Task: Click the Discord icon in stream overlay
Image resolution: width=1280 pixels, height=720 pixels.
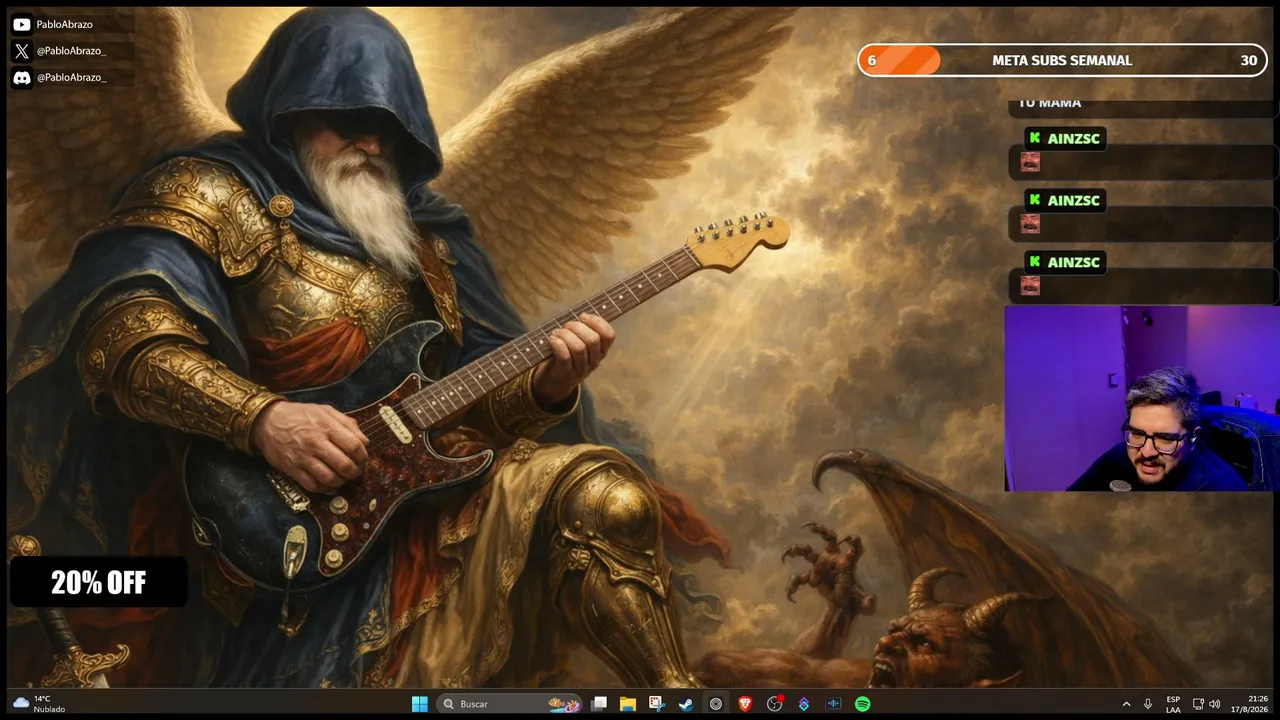Action: 22,77
